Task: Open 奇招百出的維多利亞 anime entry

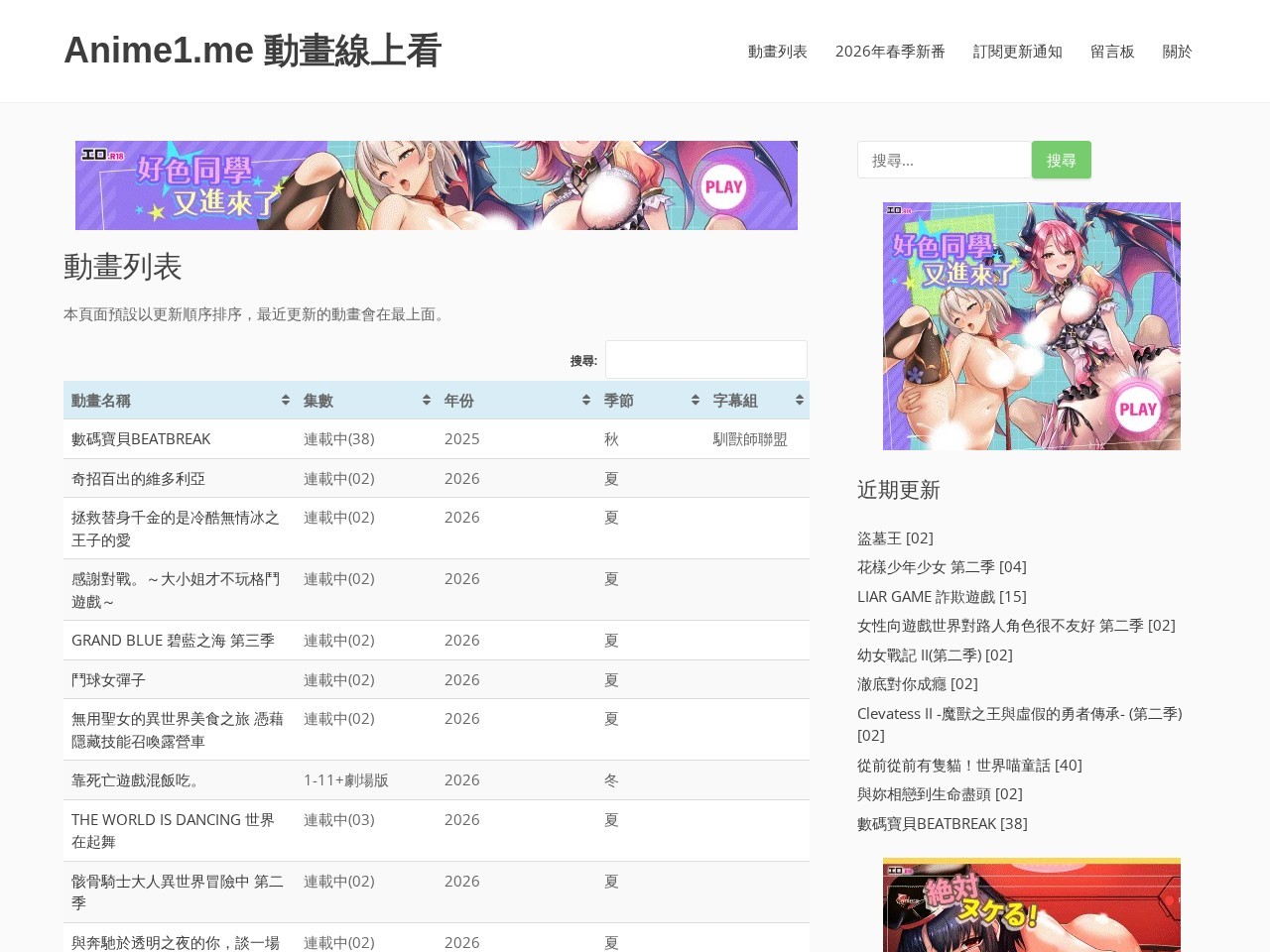Action: click(x=138, y=479)
